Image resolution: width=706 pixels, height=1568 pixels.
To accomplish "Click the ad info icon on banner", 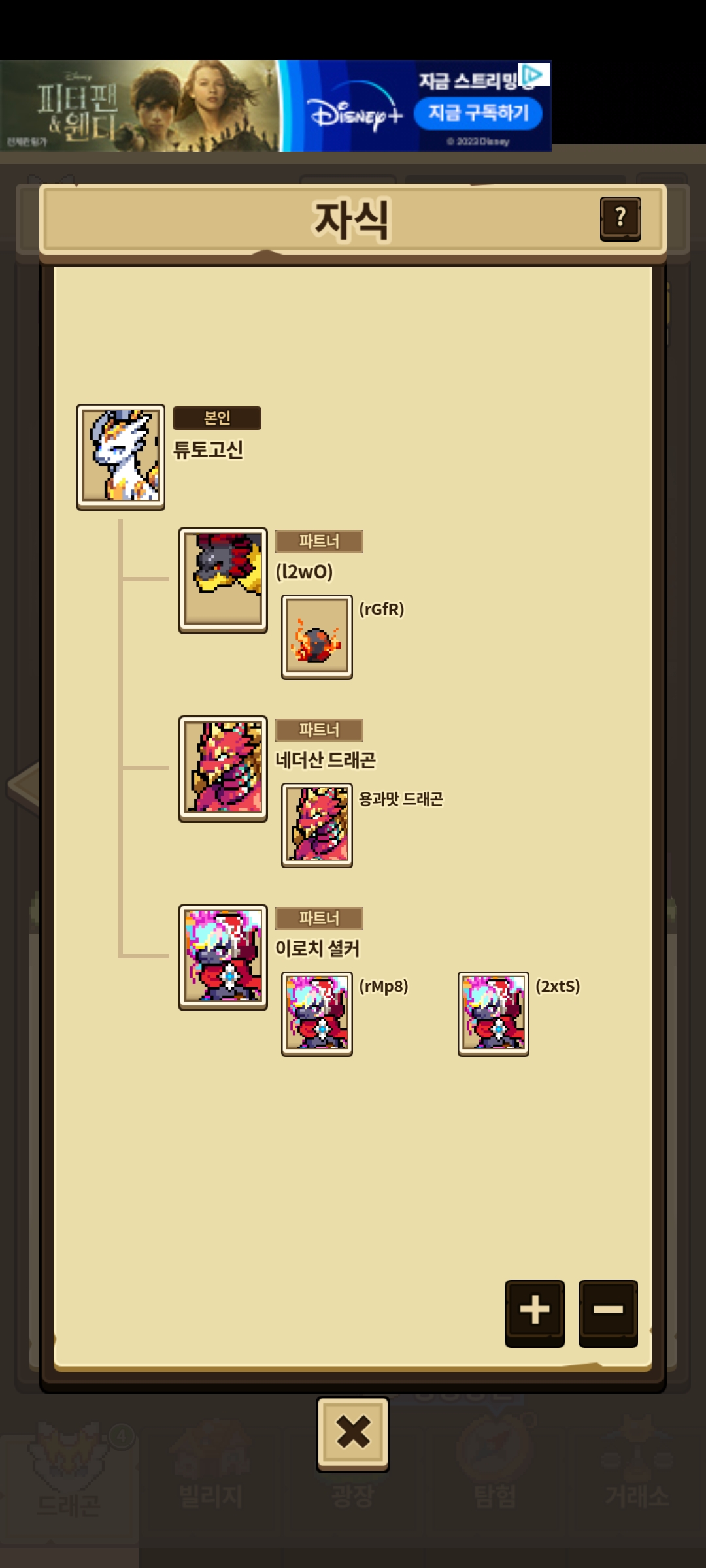I will tap(533, 74).
